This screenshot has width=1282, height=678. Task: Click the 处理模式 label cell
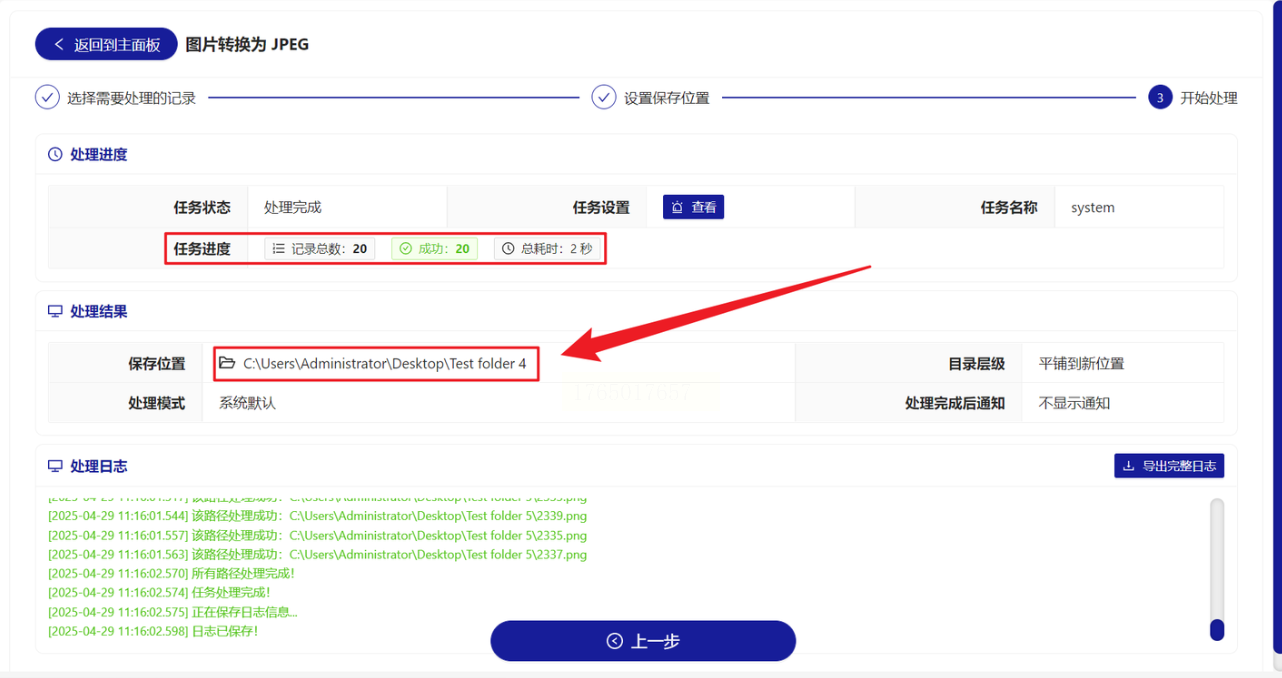tap(126, 403)
